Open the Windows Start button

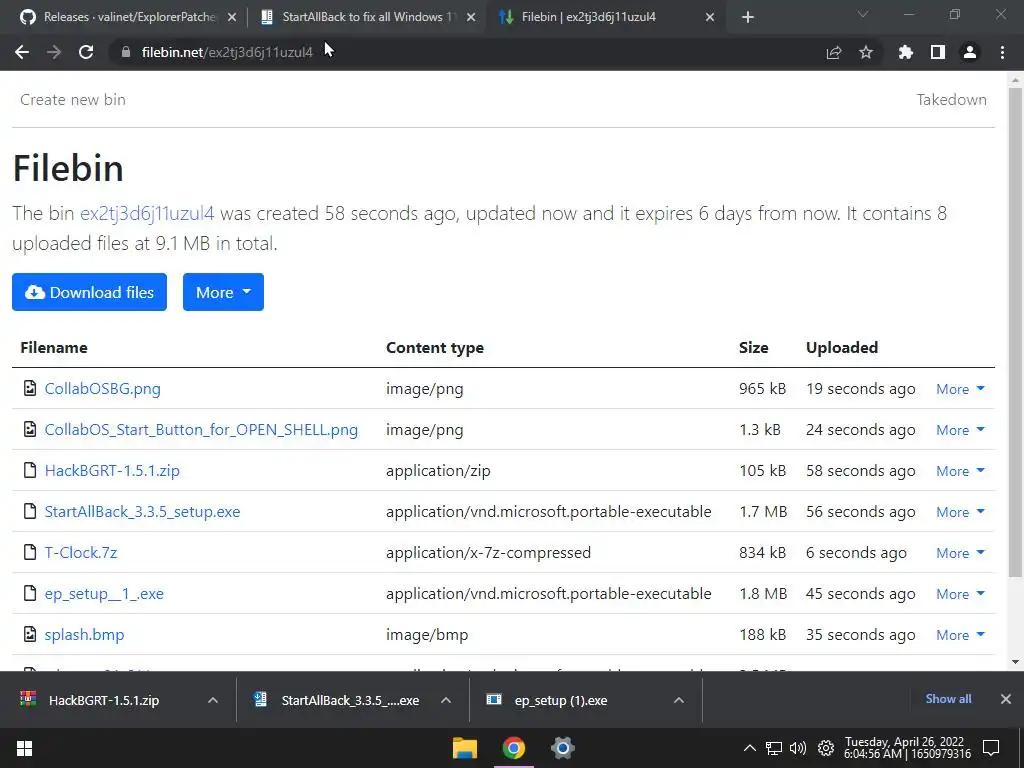(24, 748)
